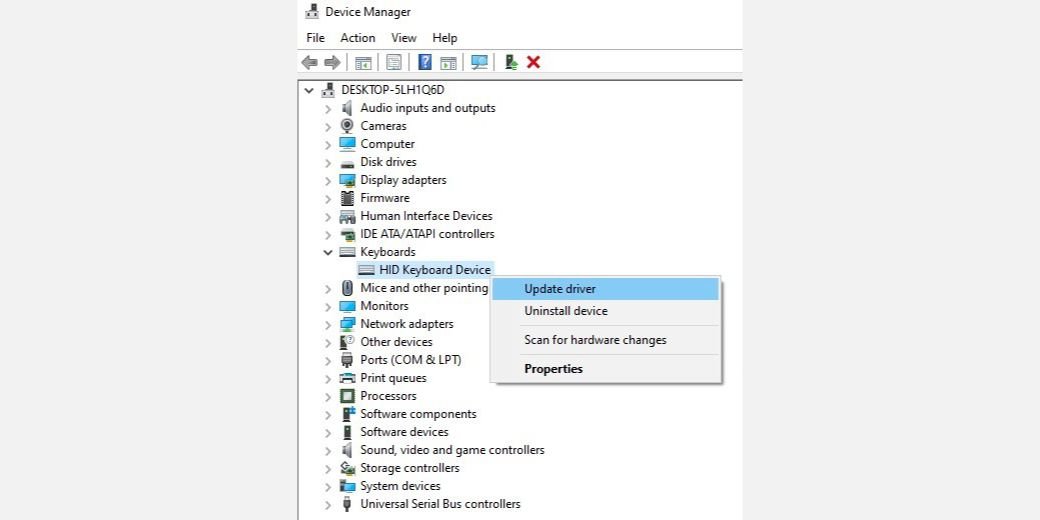Choose Update driver from context menu
Image resolution: width=1040 pixels, height=520 pixels.
pos(560,289)
